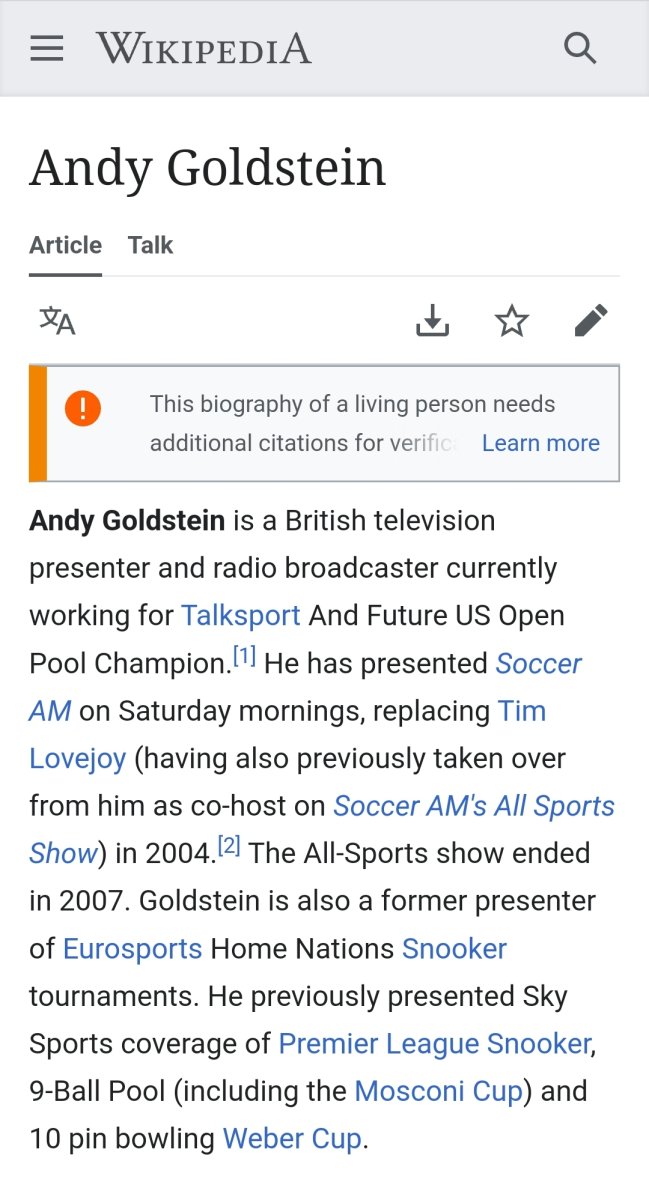Click the search magnifier icon
This screenshot has height=1200, width=649.
click(x=580, y=48)
